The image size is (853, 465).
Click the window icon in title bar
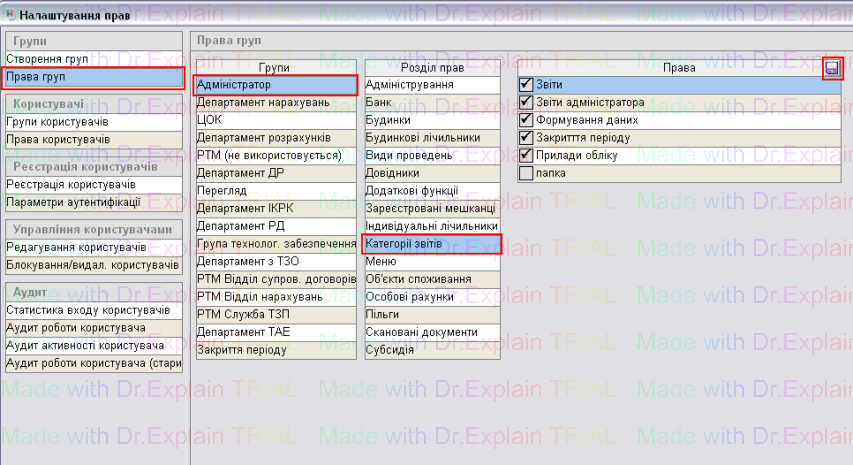point(11,12)
